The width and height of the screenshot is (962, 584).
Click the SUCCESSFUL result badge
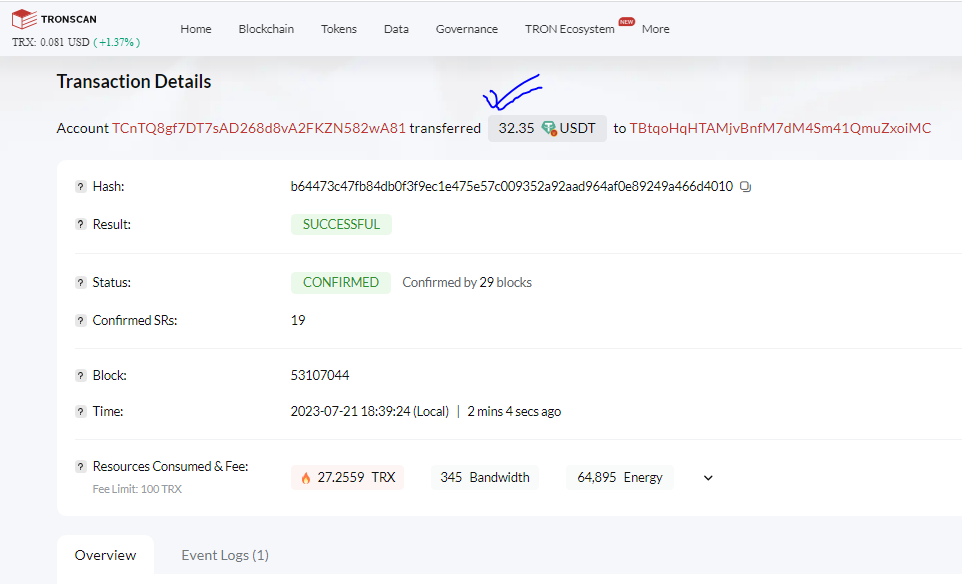[x=341, y=225]
